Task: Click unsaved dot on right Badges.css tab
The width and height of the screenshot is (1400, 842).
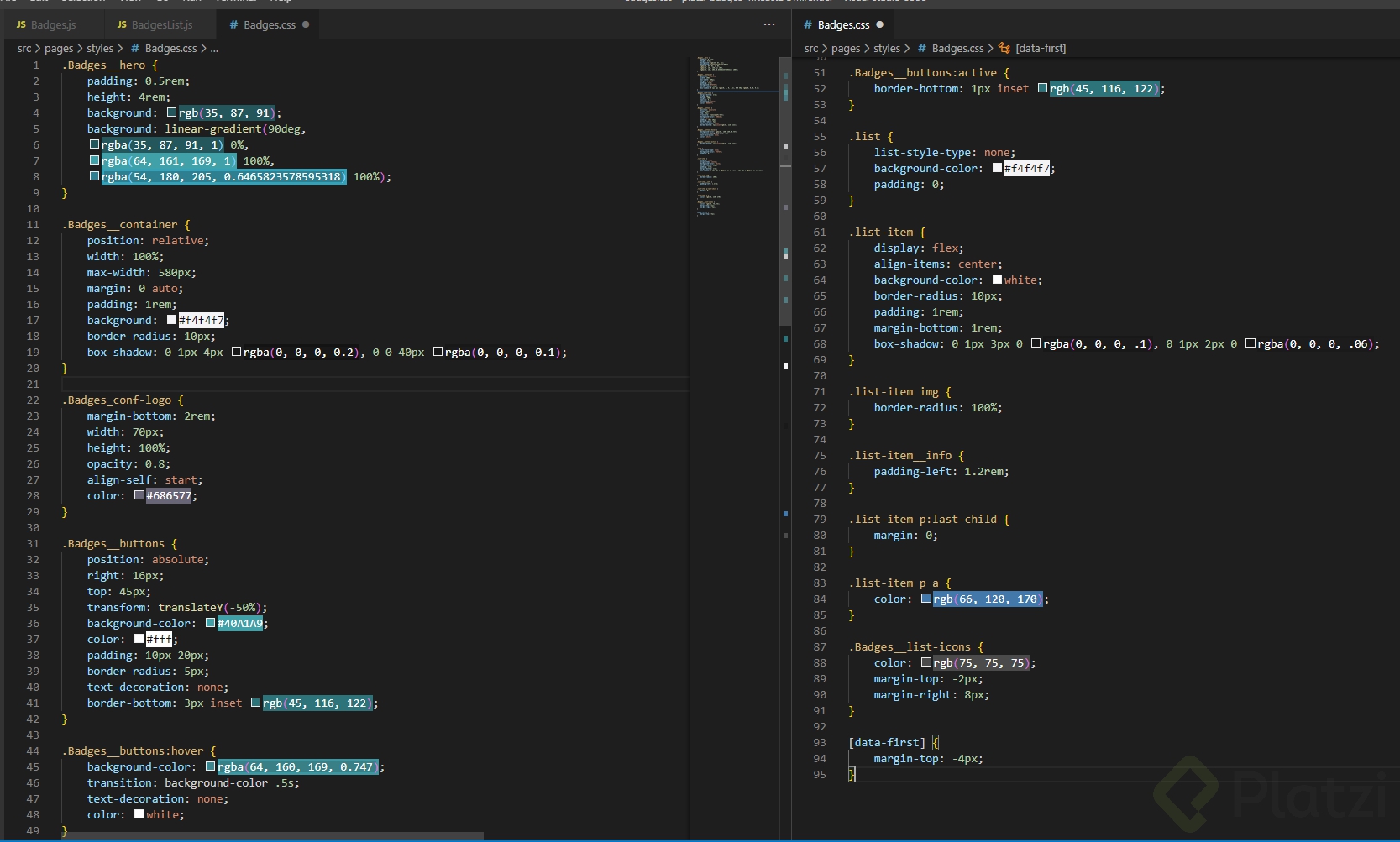Action: coord(880,24)
